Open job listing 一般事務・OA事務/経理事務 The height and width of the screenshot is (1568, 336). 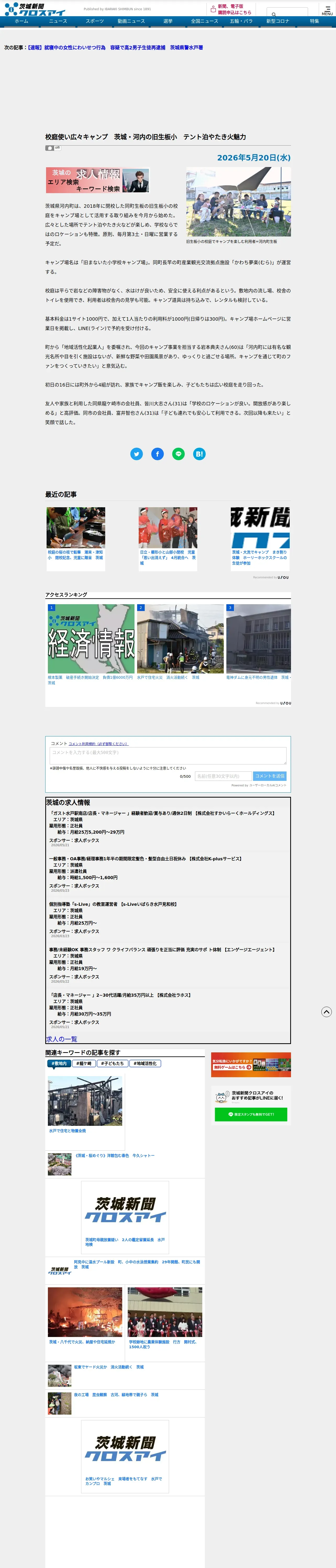coord(145,859)
